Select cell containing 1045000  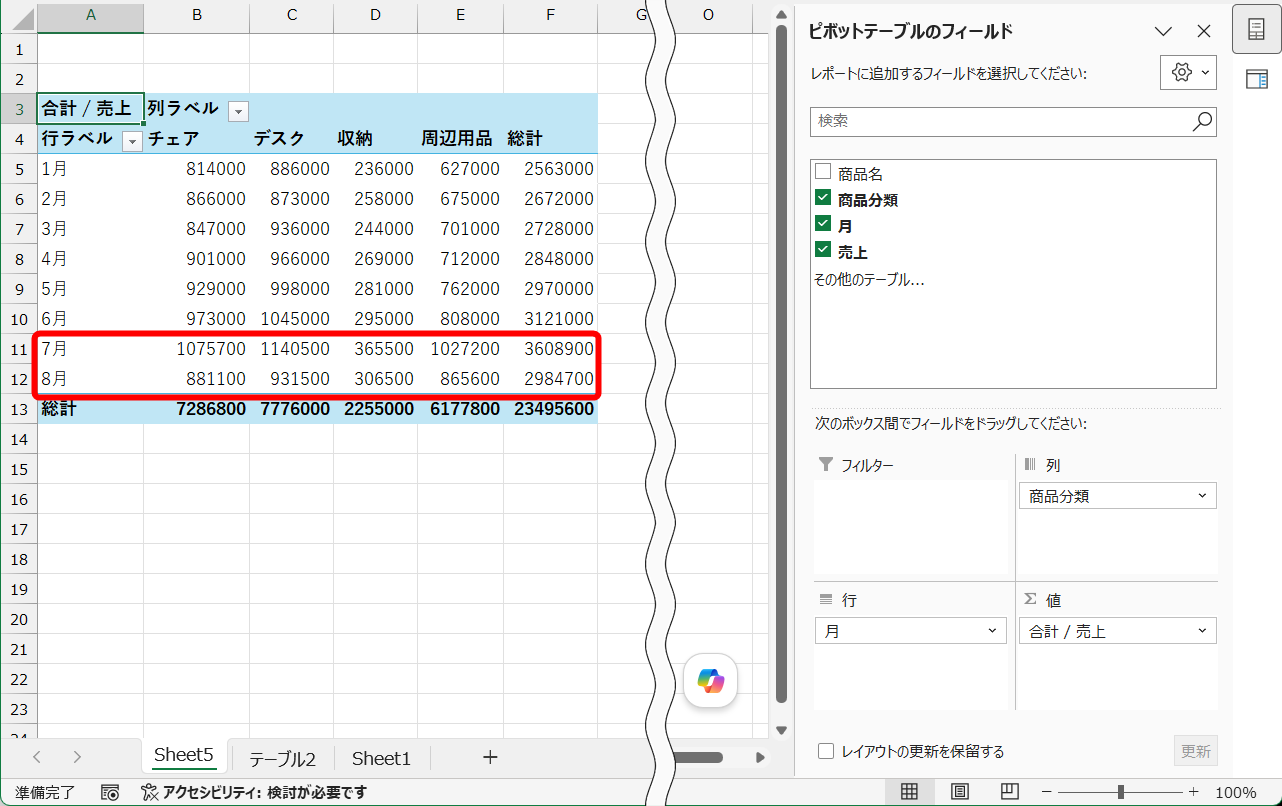[x=292, y=319]
